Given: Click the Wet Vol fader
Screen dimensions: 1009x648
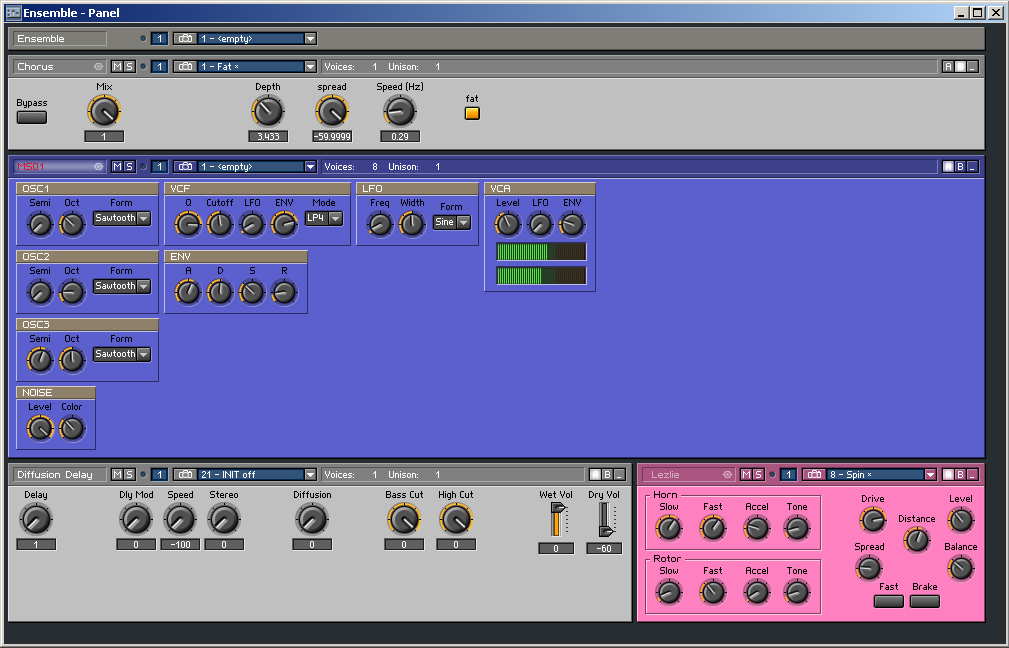Looking at the screenshot, I should (x=557, y=519).
